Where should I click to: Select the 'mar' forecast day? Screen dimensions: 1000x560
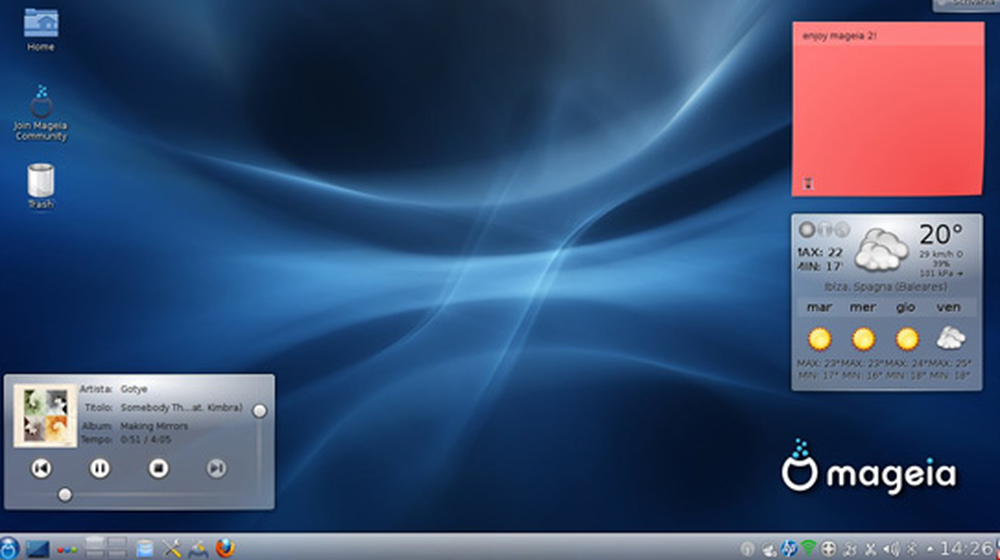(x=819, y=307)
